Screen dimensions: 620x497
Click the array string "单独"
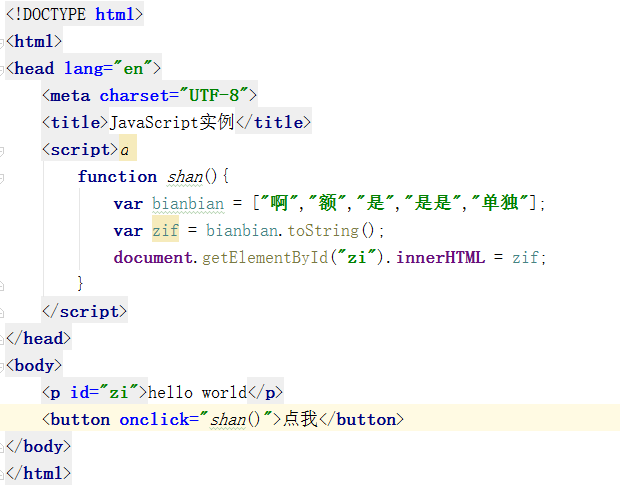(500, 203)
